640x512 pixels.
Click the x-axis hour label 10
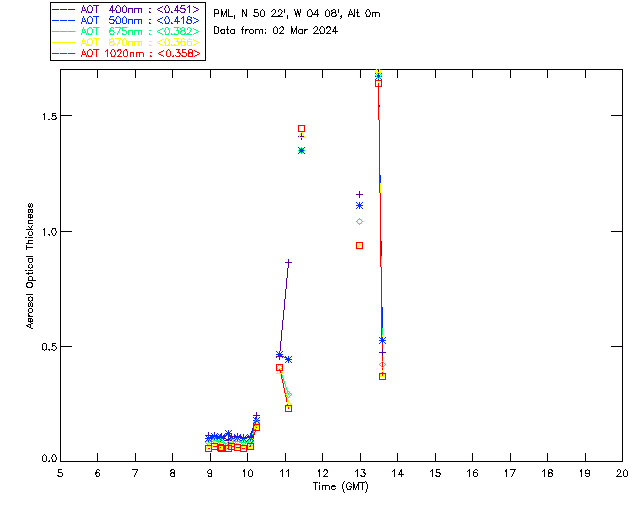click(x=247, y=473)
